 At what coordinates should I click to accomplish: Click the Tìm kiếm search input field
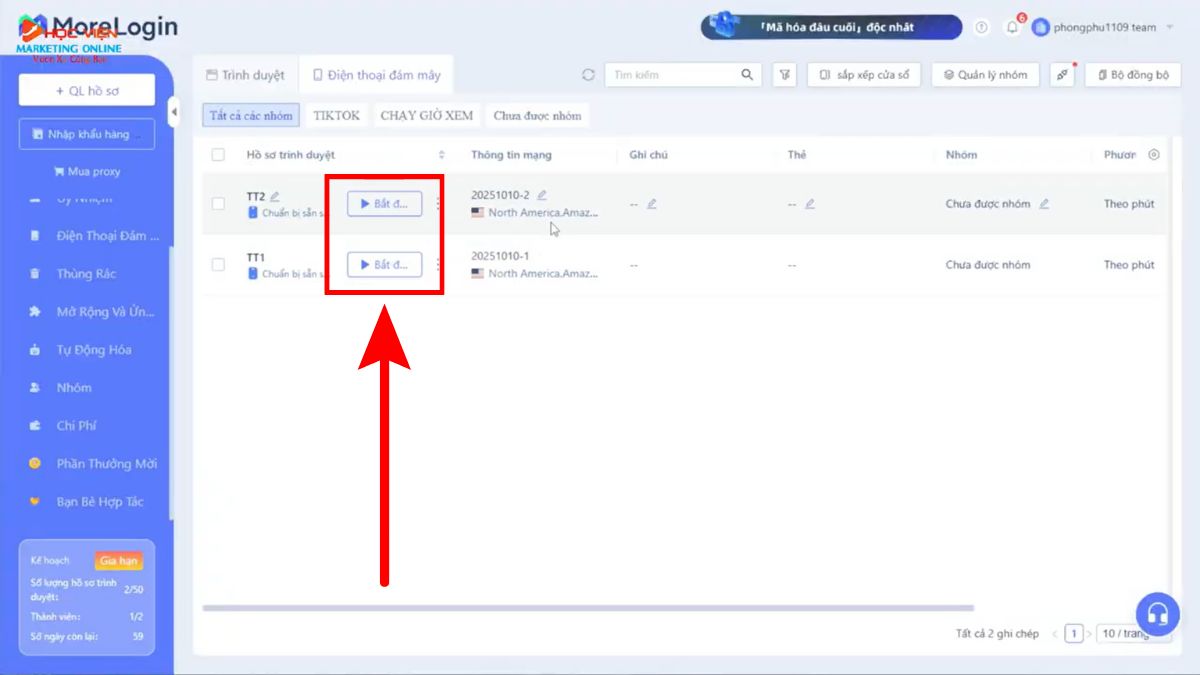pos(673,75)
